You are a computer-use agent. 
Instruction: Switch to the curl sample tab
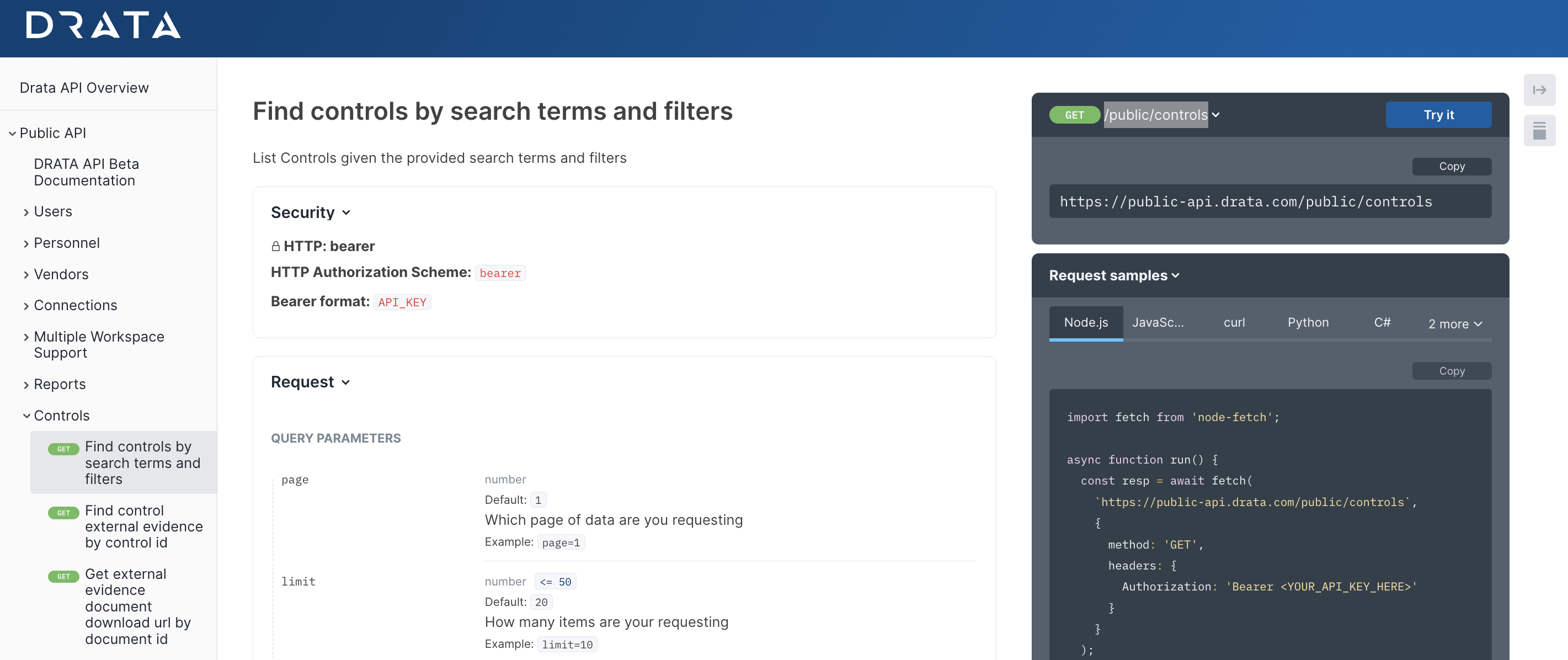(x=1234, y=323)
